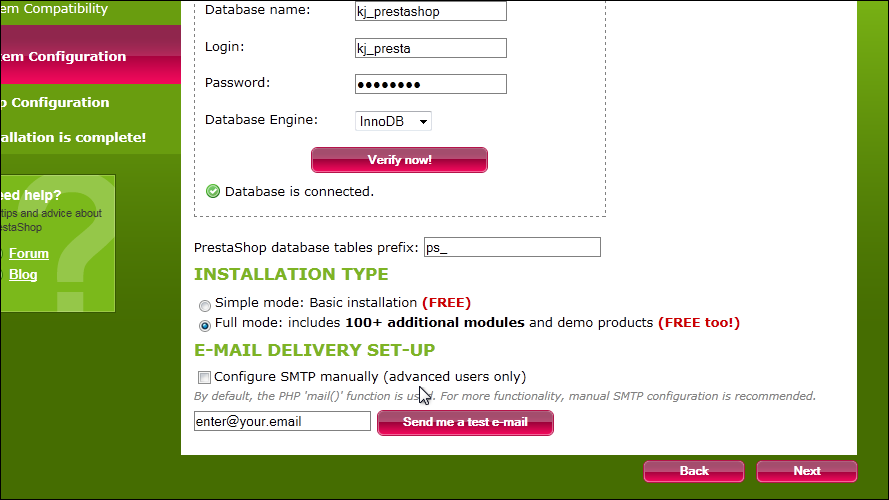
Task: Open the Blog help link
Action: [23, 274]
